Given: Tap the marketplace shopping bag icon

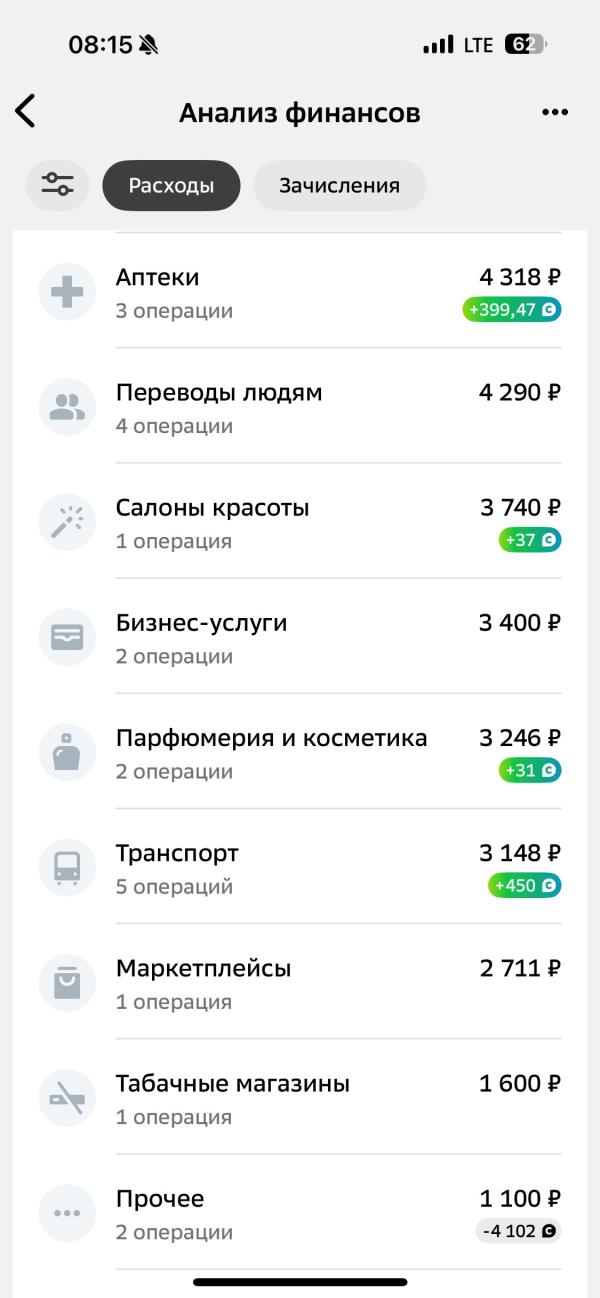Looking at the screenshot, I should [x=67, y=982].
